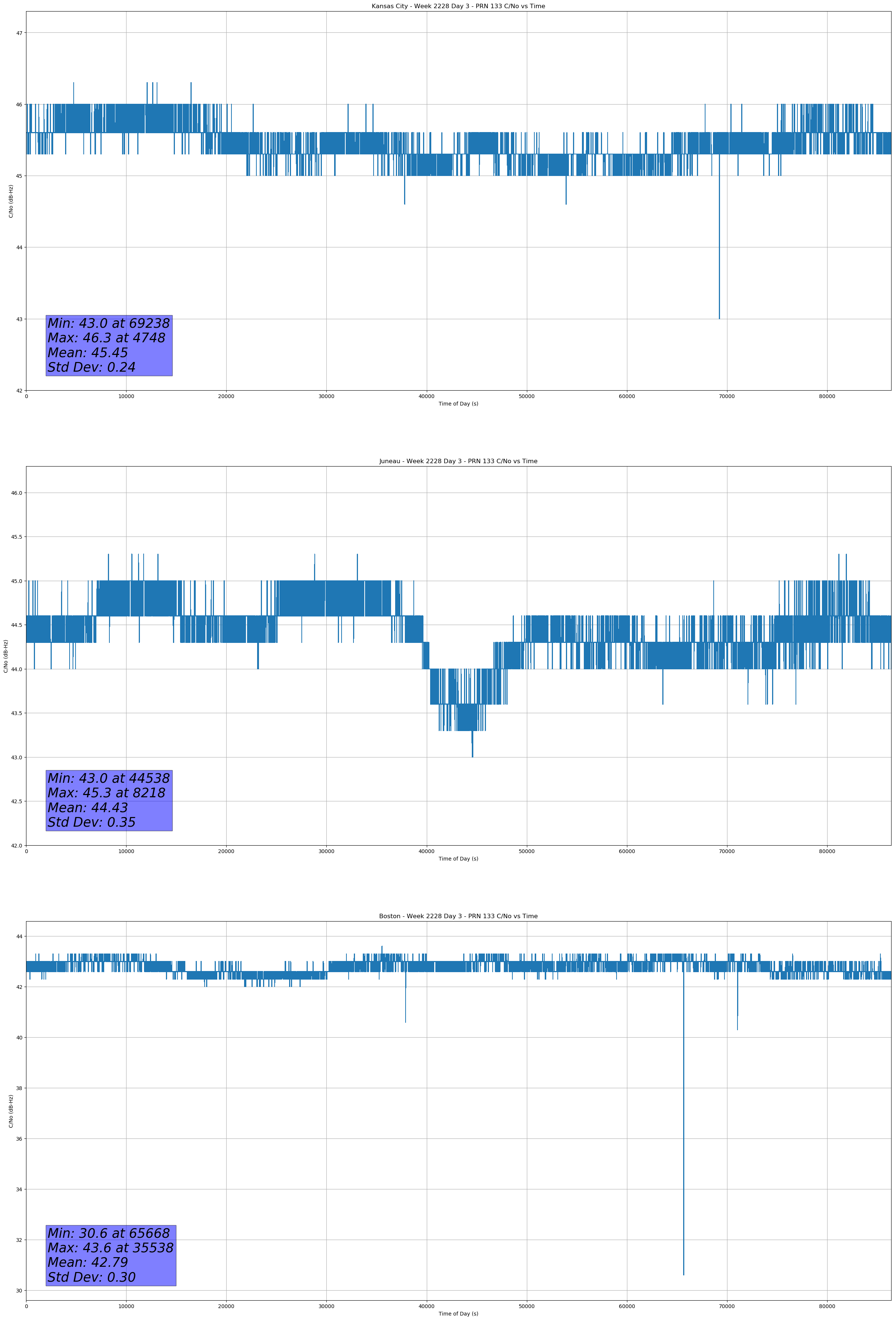Select 'Mean: 44.43' stats line
Image resolution: width=896 pixels, height=1320 pixels.
87,808
